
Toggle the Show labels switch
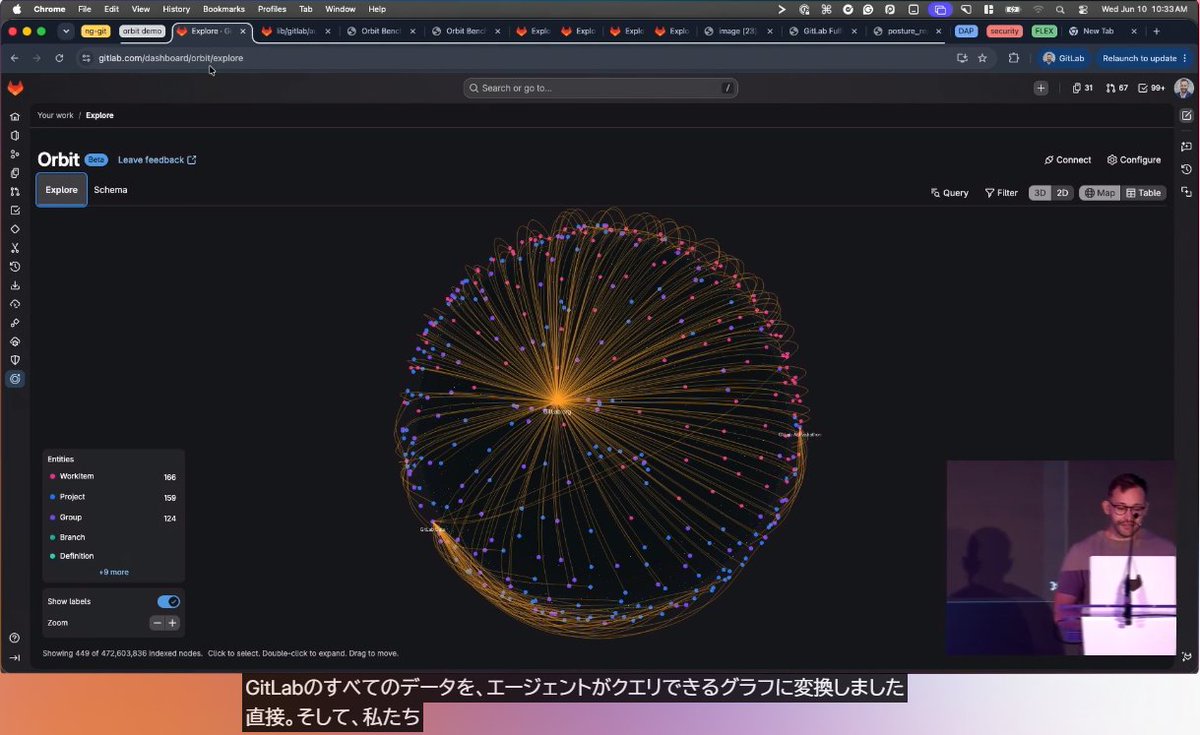coord(168,601)
